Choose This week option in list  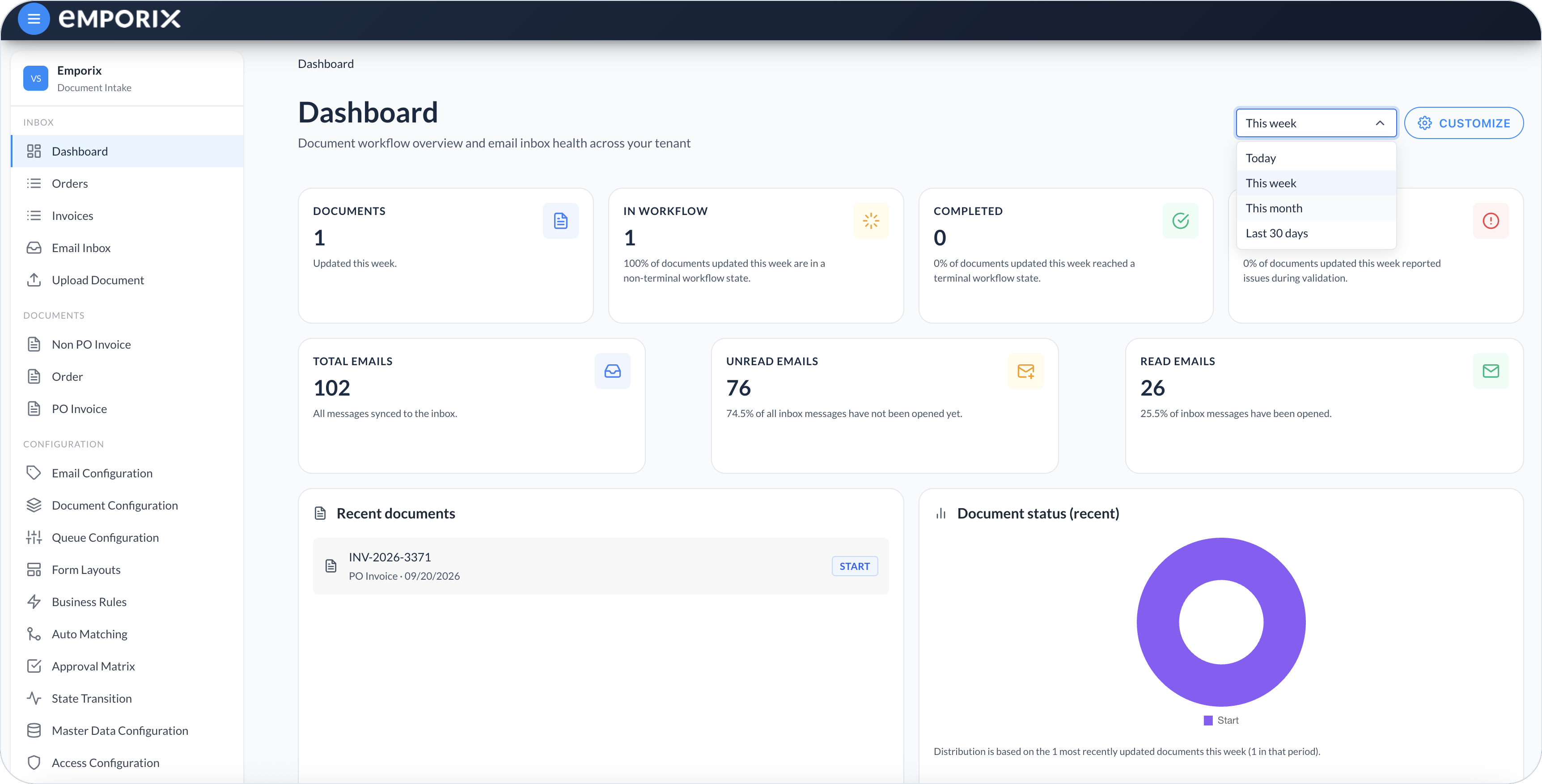pos(1316,183)
